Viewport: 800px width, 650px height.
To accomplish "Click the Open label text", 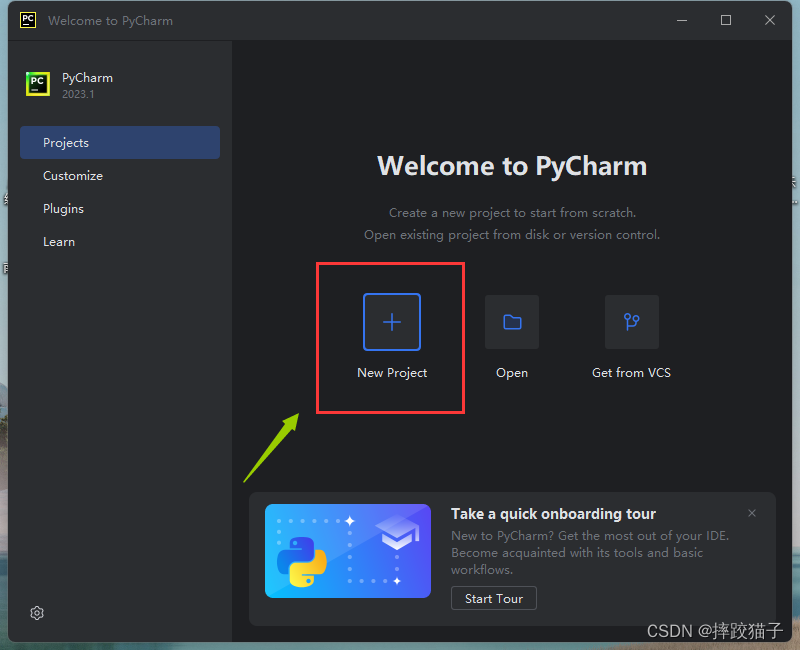I will pos(512,373).
